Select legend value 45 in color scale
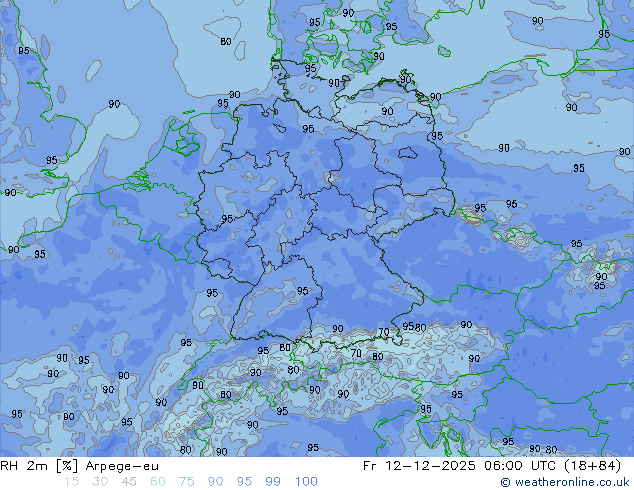Screen dimensions: 634x490 tap(129, 482)
